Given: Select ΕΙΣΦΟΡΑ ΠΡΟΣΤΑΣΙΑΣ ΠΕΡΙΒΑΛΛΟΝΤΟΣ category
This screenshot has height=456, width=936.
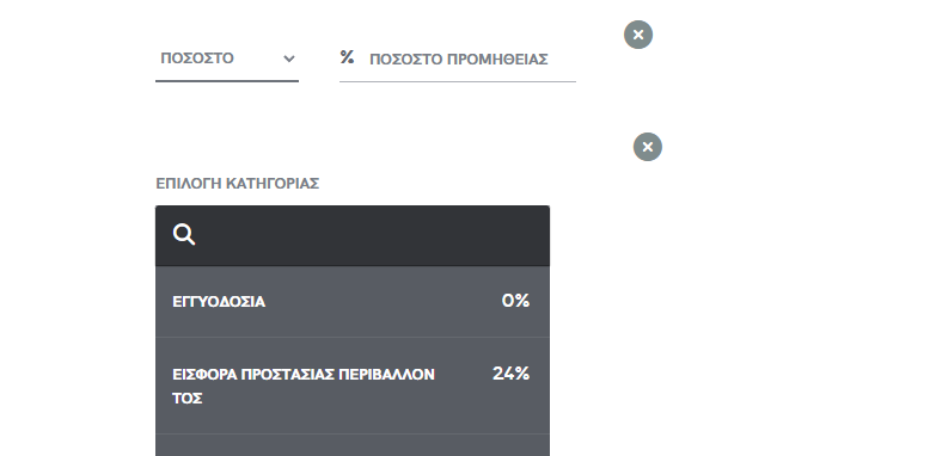Looking at the screenshot, I should (352, 386).
